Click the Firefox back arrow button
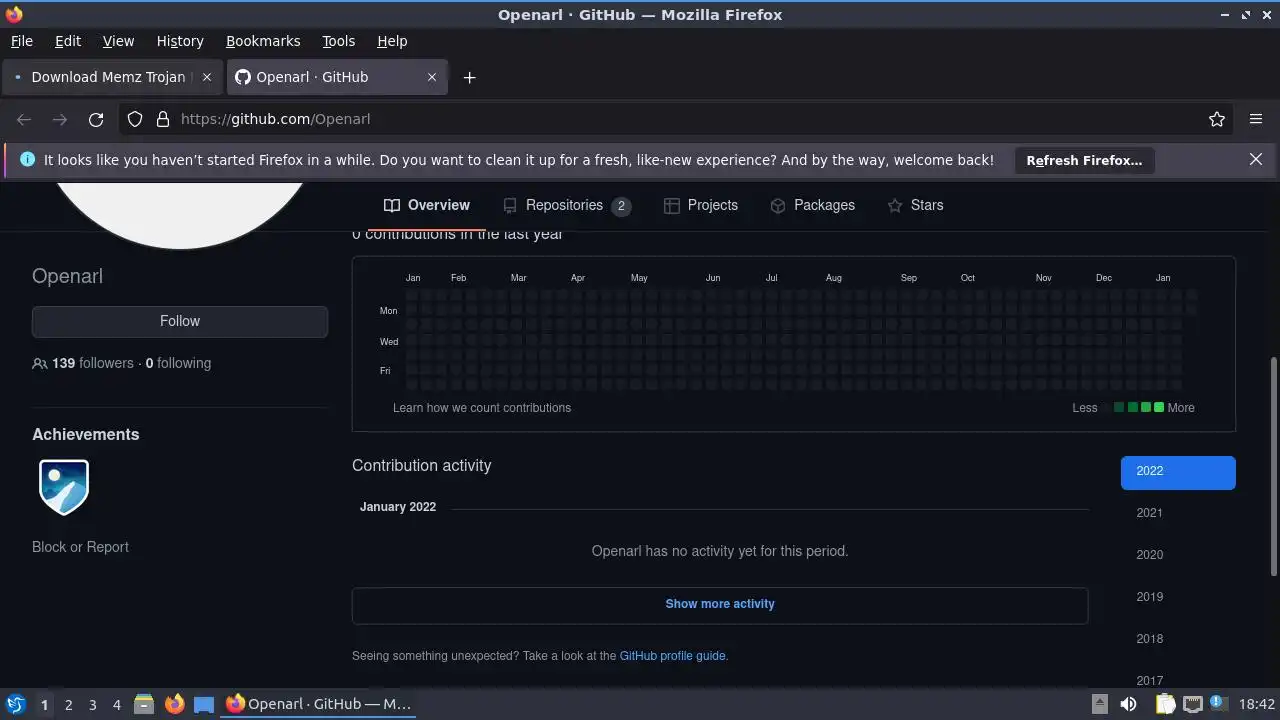1280x720 pixels. (x=24, y=119)
